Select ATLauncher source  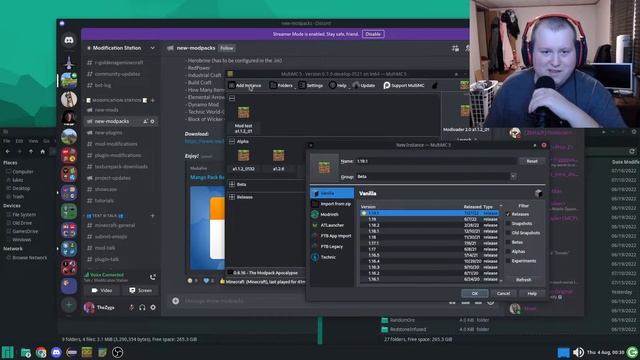pos(332,225)
